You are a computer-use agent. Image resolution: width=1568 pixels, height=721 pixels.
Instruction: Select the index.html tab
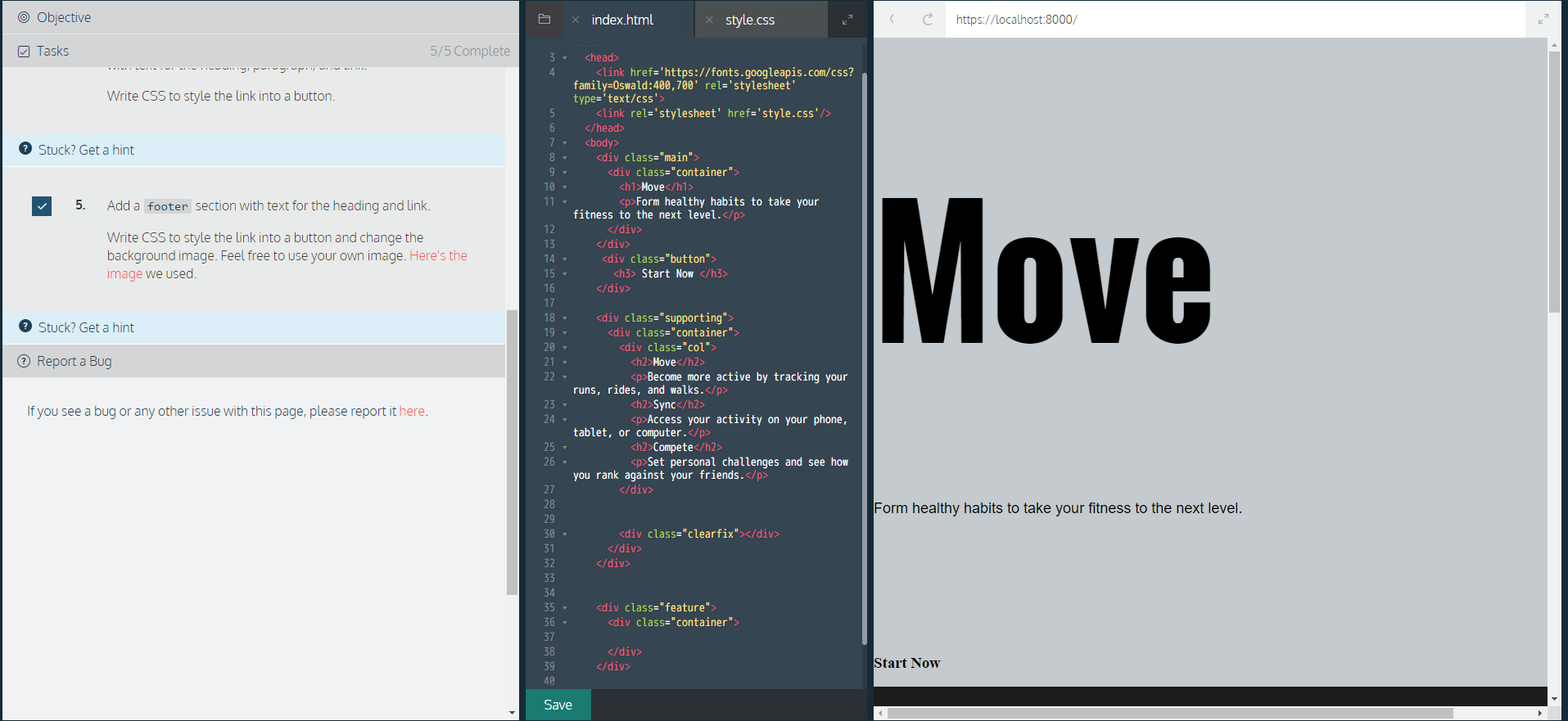click(622, 20)
